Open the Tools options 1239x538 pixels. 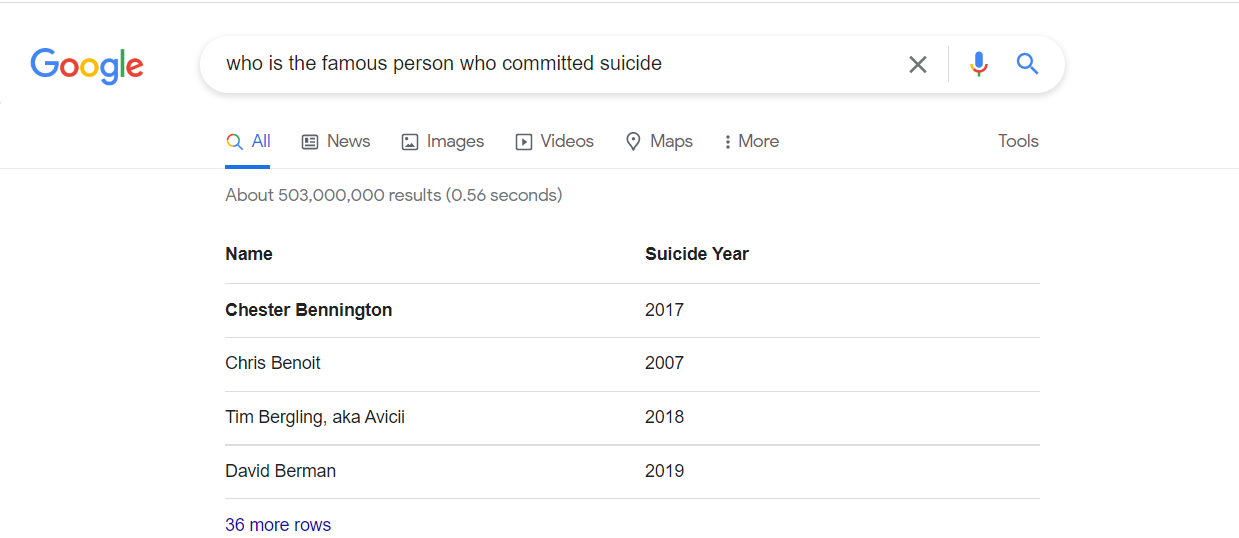click(x=1018, y=142)
